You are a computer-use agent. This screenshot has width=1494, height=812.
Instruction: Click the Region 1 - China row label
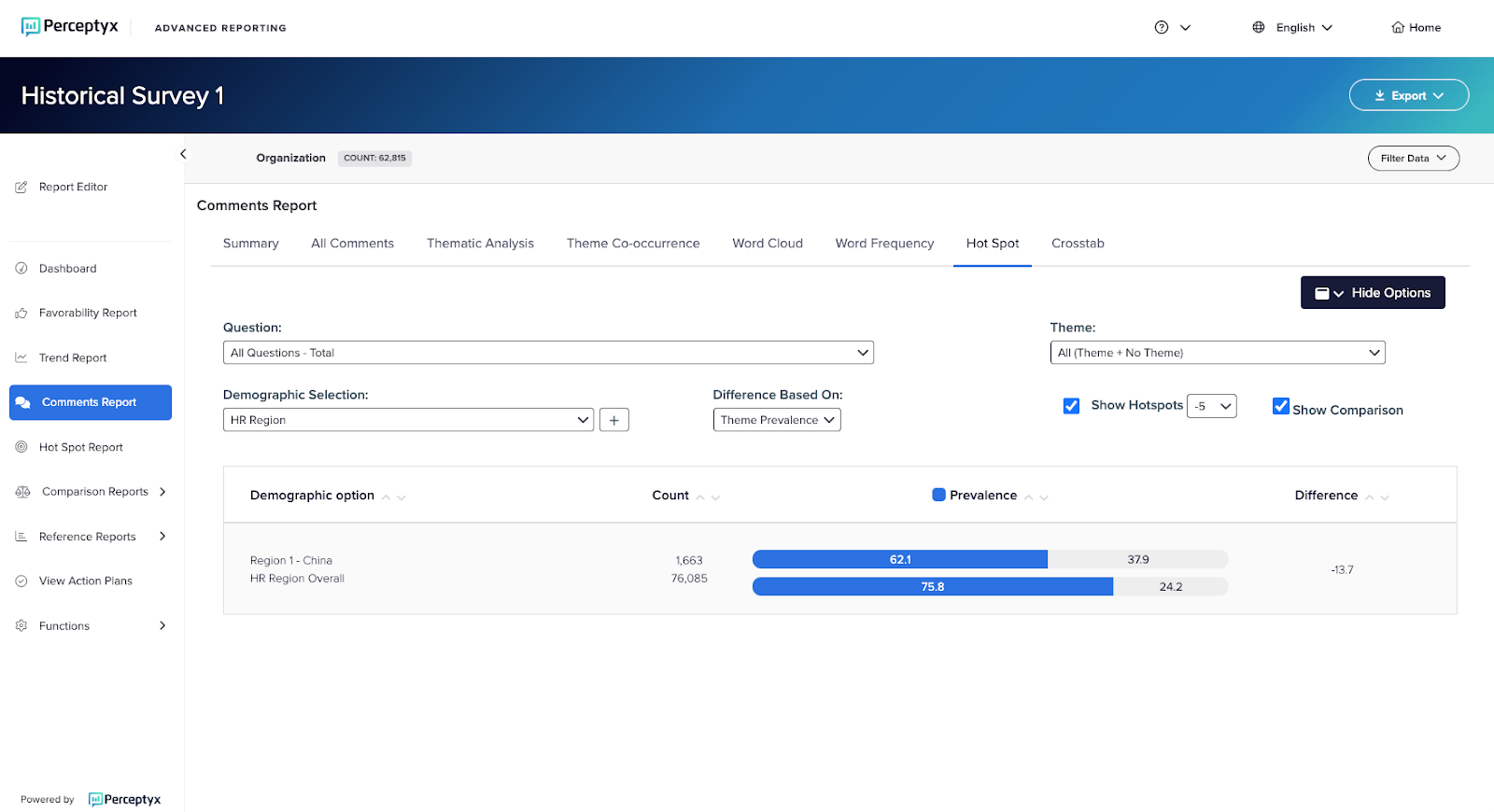click(x=291, y=560)
